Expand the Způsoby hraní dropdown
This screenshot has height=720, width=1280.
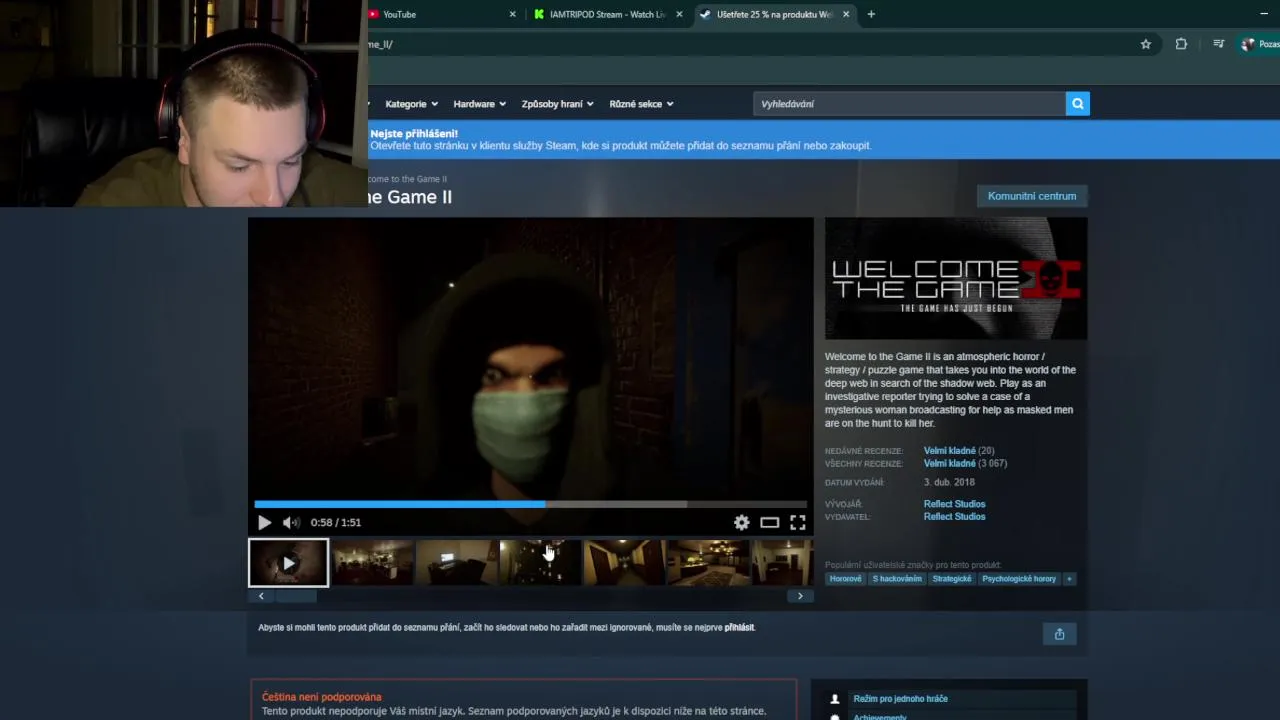(557, 104)
